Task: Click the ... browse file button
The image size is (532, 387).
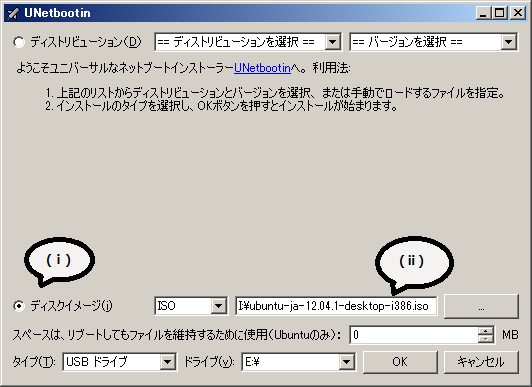Action: tap(481, 307)
